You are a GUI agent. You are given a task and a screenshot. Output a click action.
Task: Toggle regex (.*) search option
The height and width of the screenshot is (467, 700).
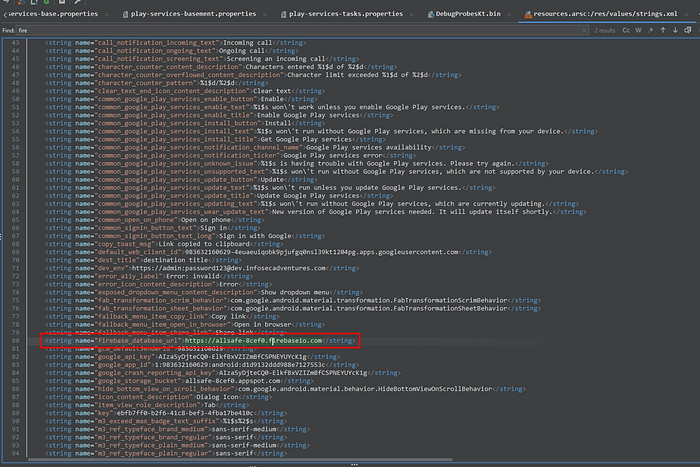point(650,30)
